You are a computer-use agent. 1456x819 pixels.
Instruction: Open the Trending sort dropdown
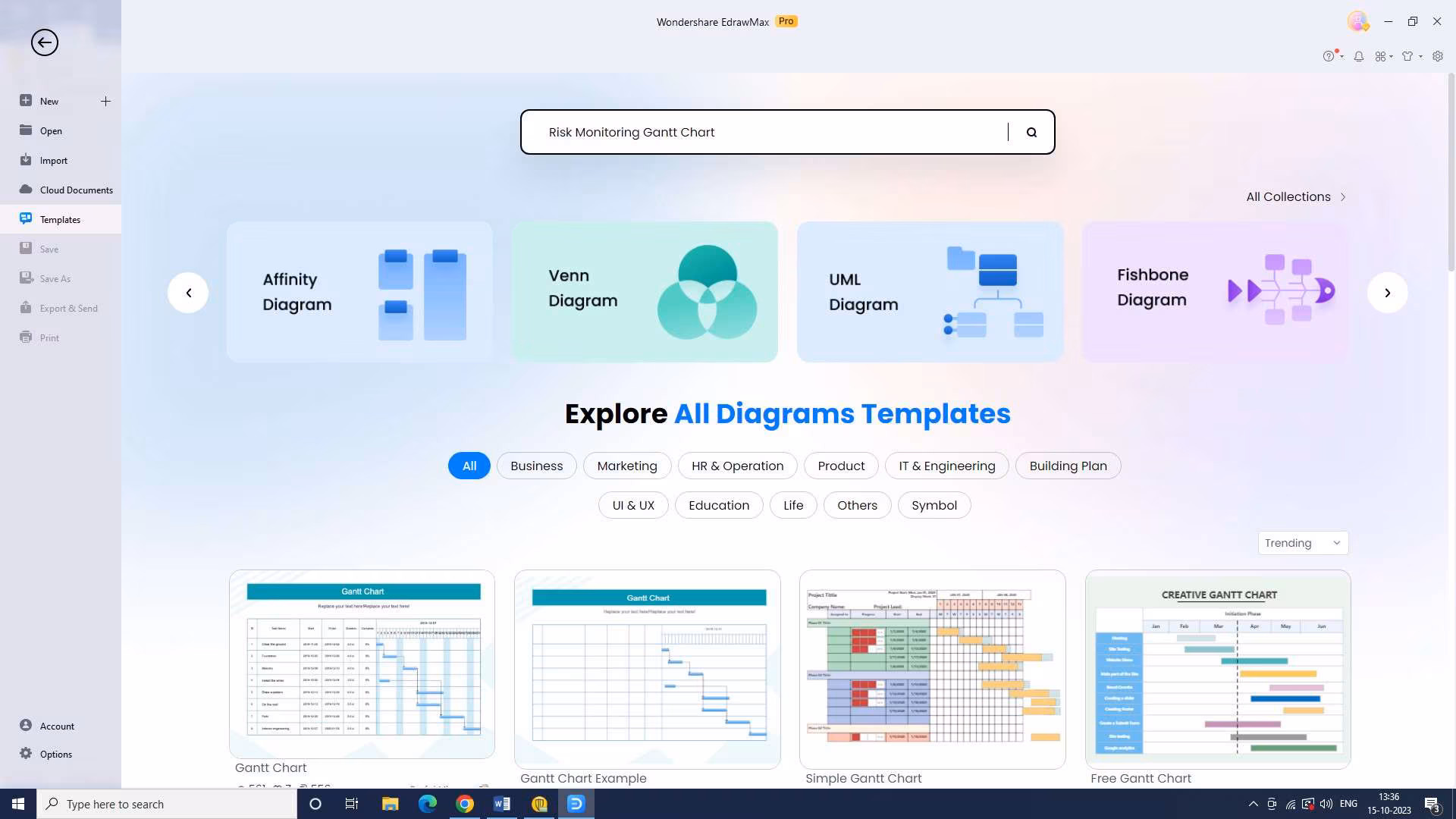pos(1303,543)
